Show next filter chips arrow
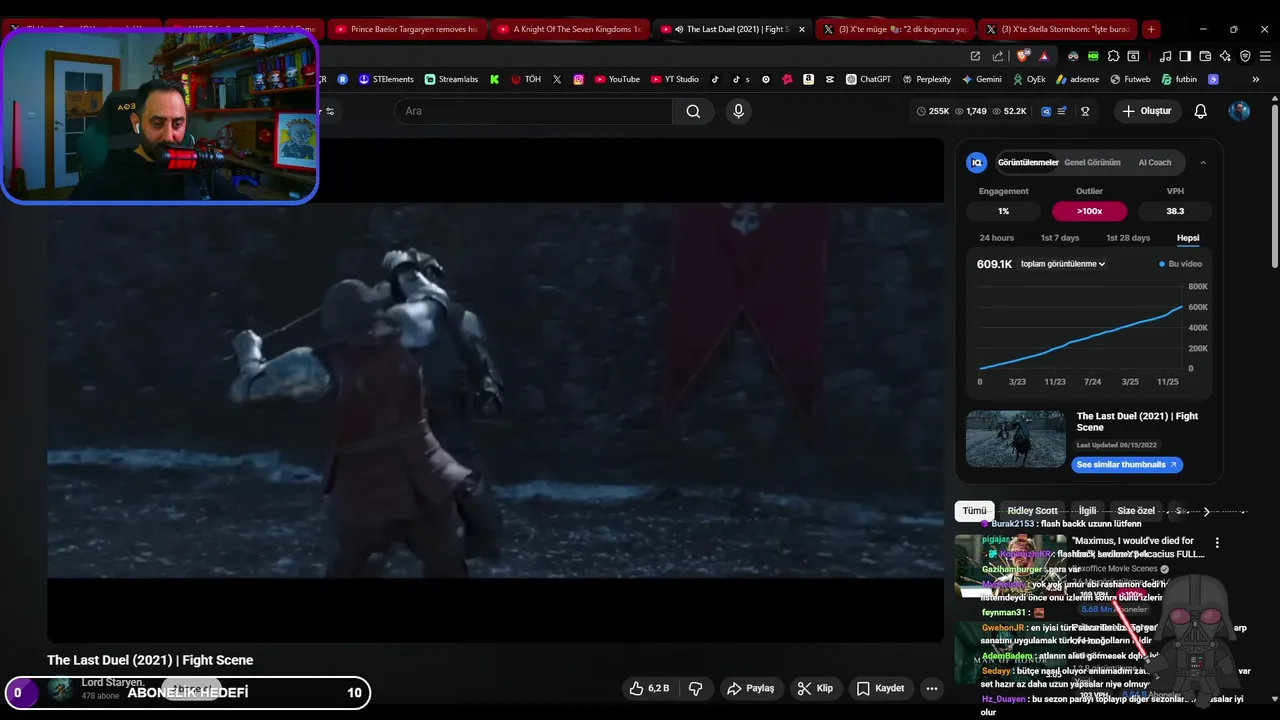Image resolution: width=1280 pixels, height=720 pixels. point(1207,511)
